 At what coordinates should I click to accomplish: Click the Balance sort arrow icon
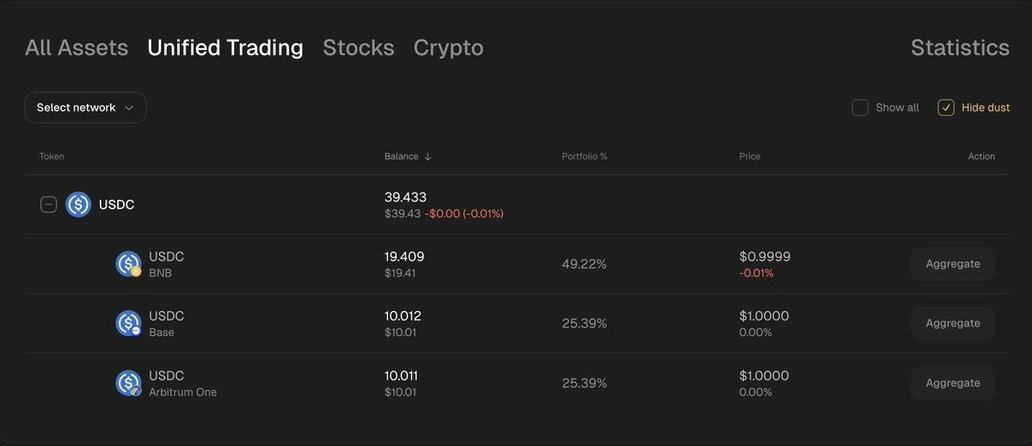pos(428,157)
